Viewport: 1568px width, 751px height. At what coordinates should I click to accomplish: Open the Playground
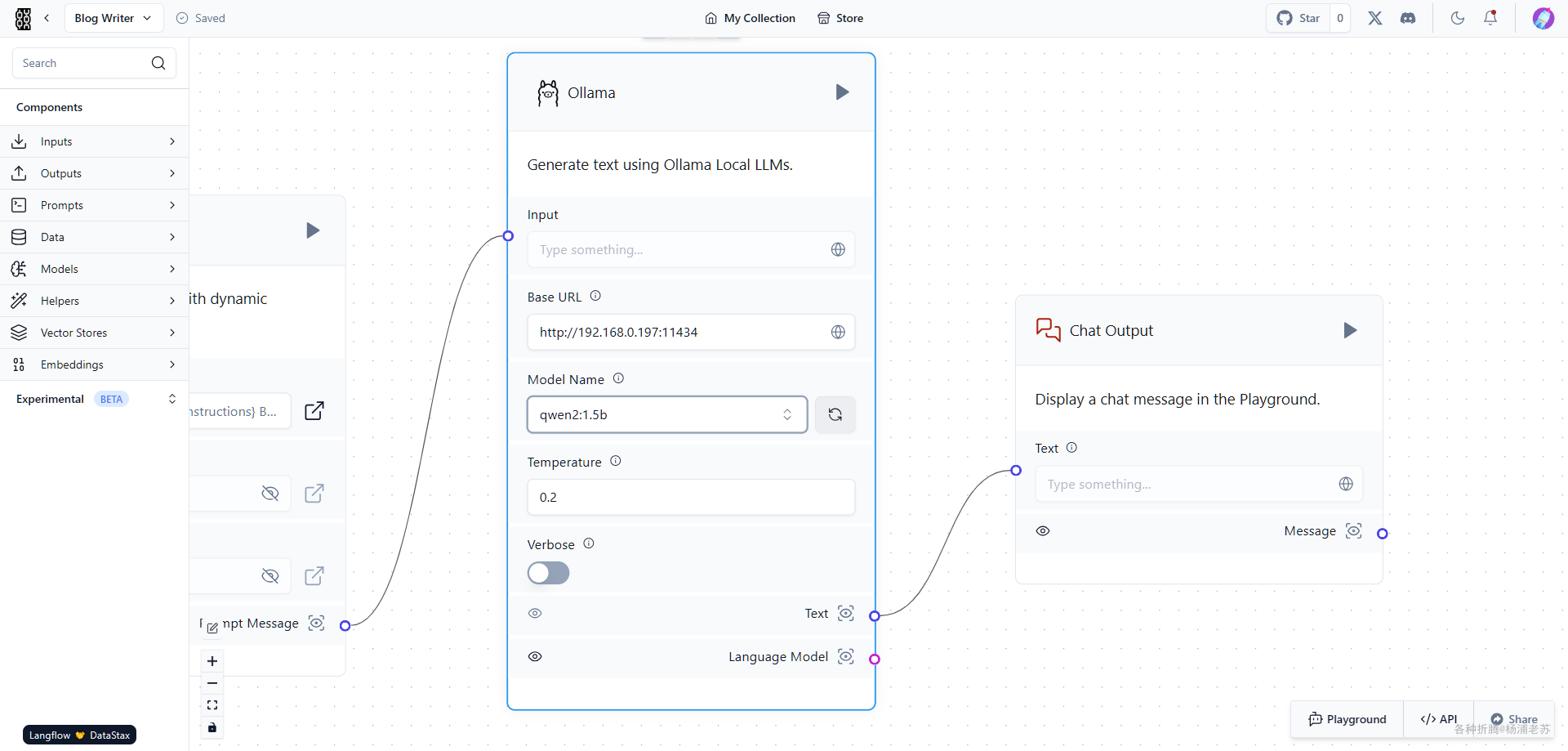pos(1347,719)
